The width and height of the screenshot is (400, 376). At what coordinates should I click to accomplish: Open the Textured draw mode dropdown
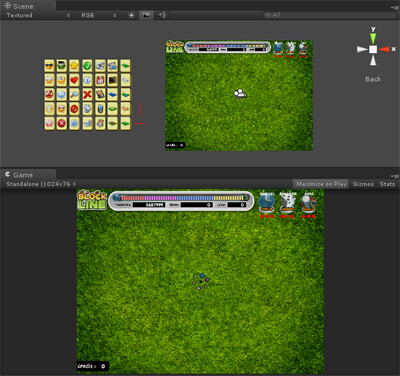coord(38,15)
